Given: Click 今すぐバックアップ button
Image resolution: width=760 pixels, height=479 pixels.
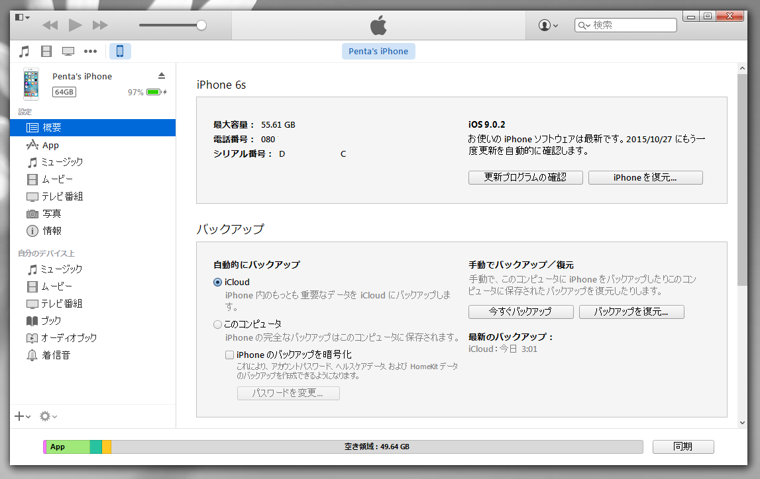Looking at the screenshot, I should pyautogui.click(x=521, y=312).
